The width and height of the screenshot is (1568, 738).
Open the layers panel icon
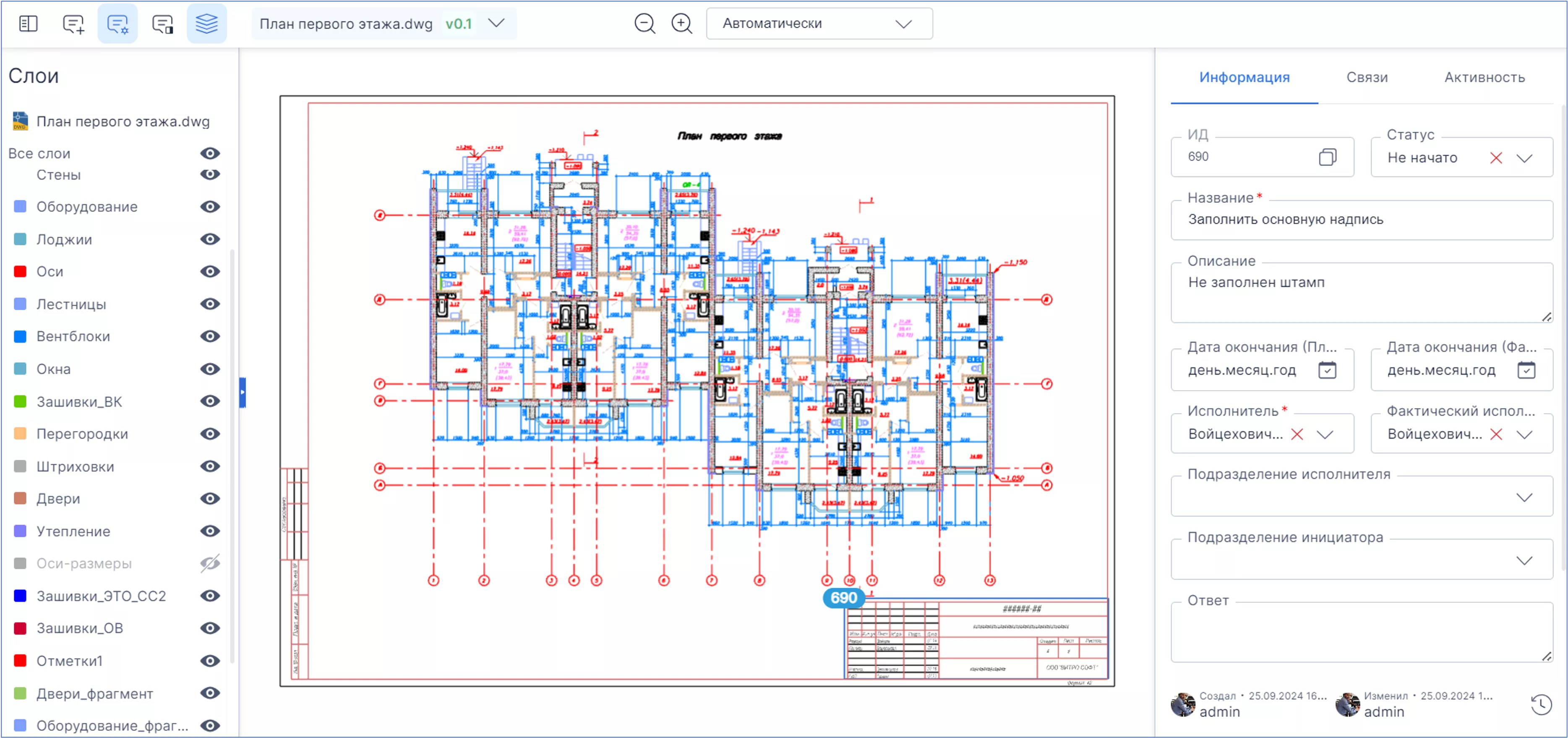click(x=206, y=24)
